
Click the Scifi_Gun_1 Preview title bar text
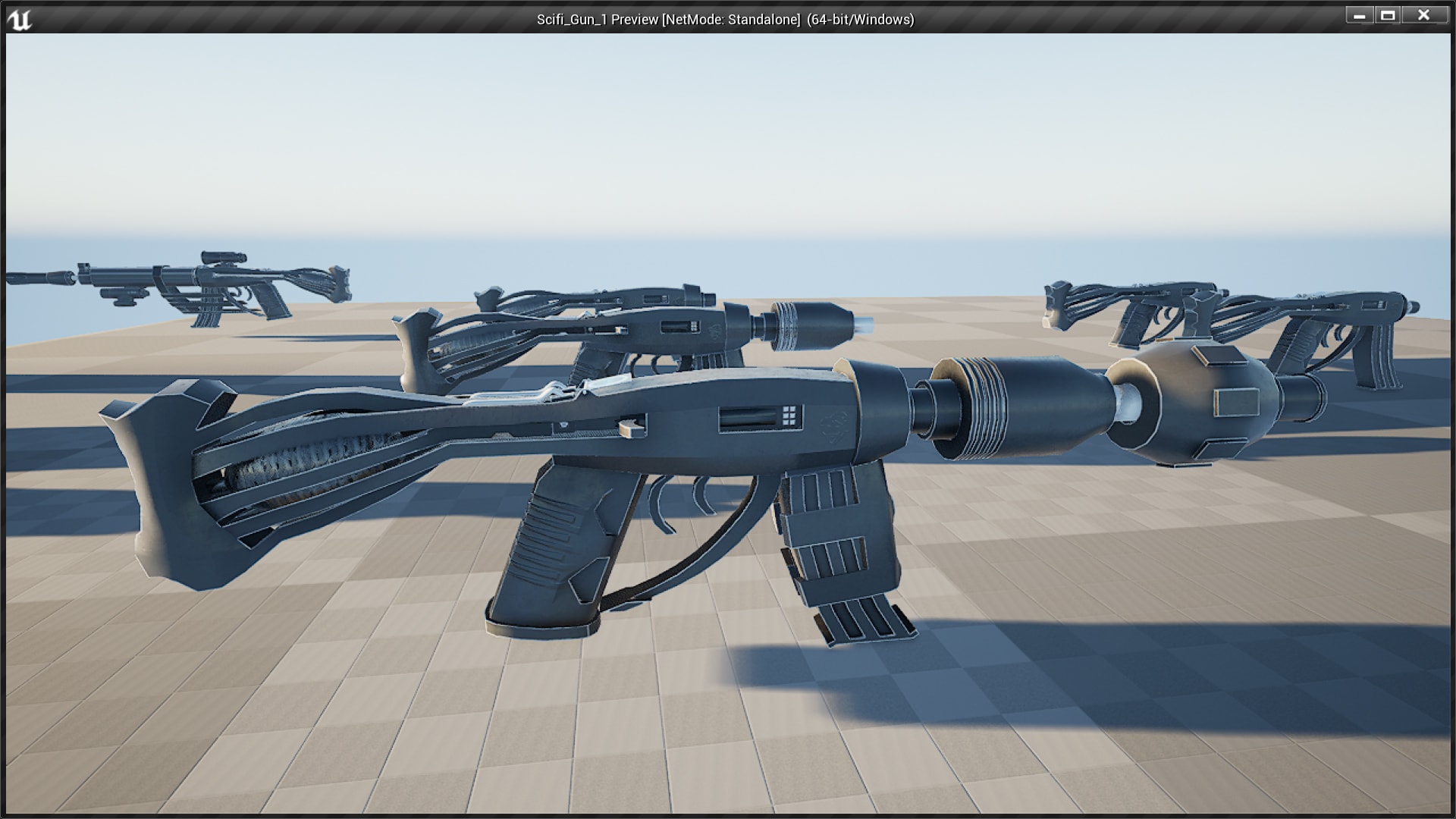click(x=723, y=20)
